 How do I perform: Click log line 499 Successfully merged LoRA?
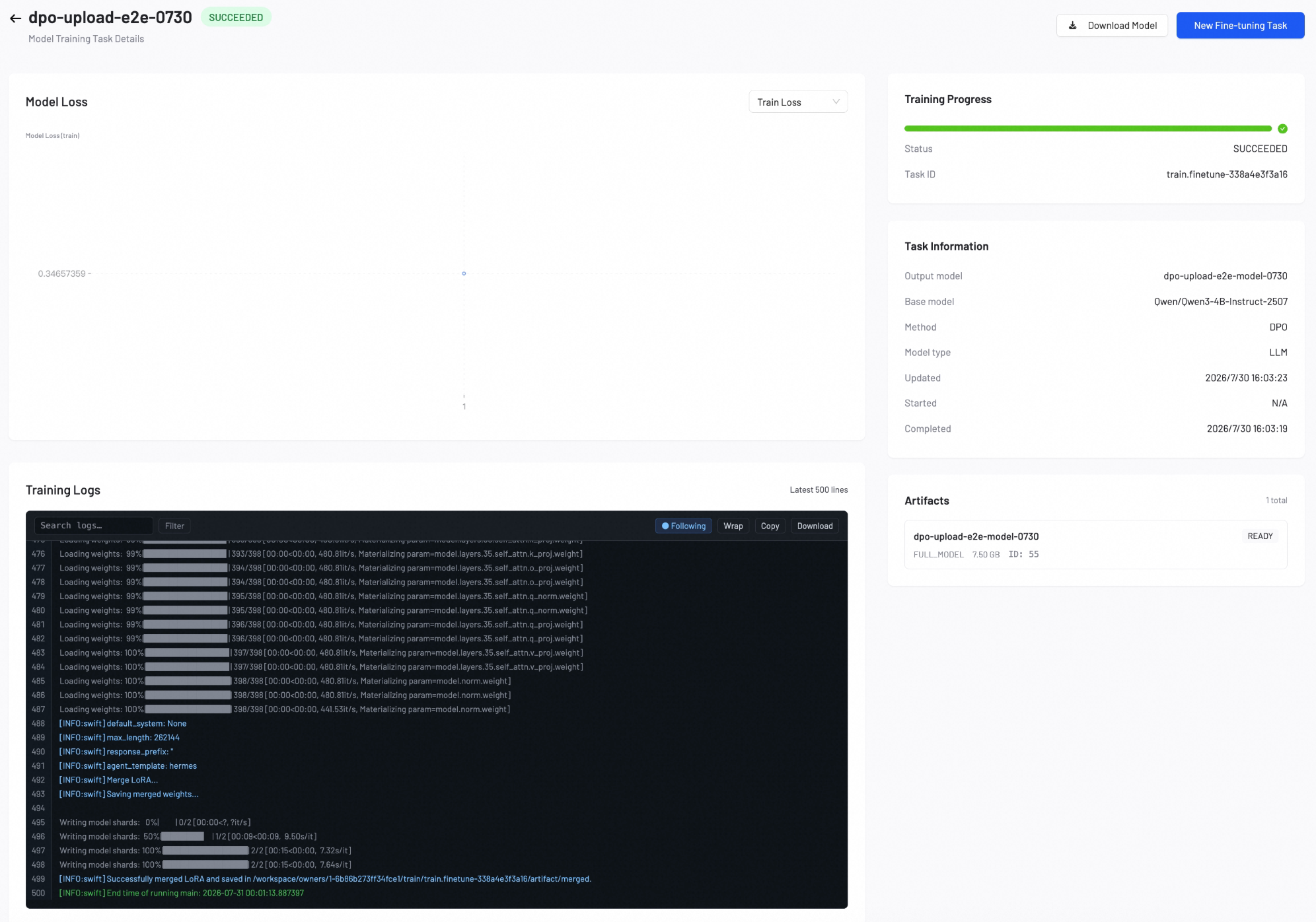pos(325,879)
